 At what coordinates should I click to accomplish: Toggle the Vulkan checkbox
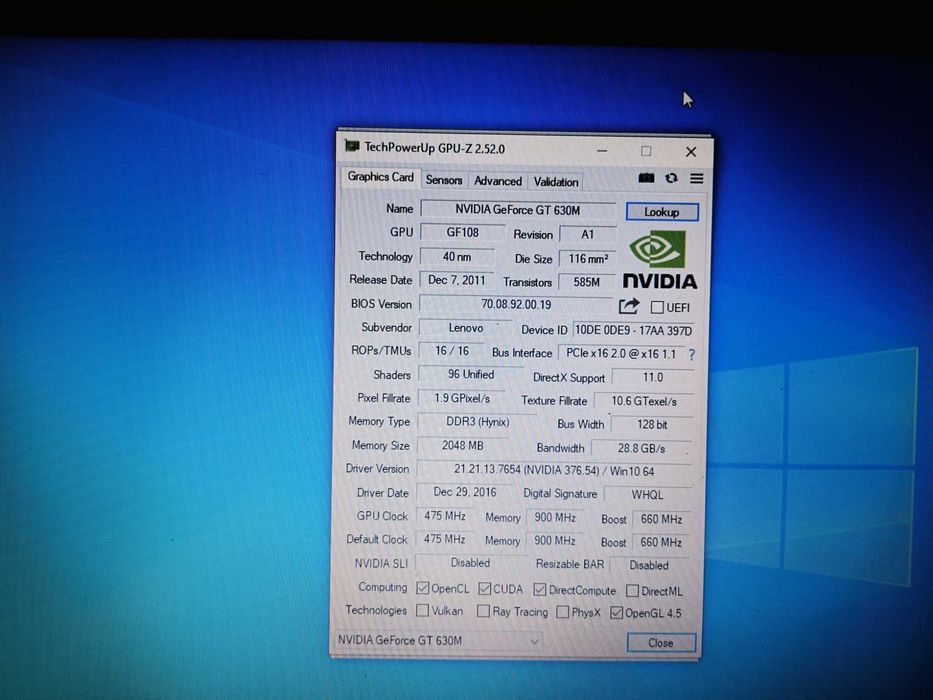422,610
